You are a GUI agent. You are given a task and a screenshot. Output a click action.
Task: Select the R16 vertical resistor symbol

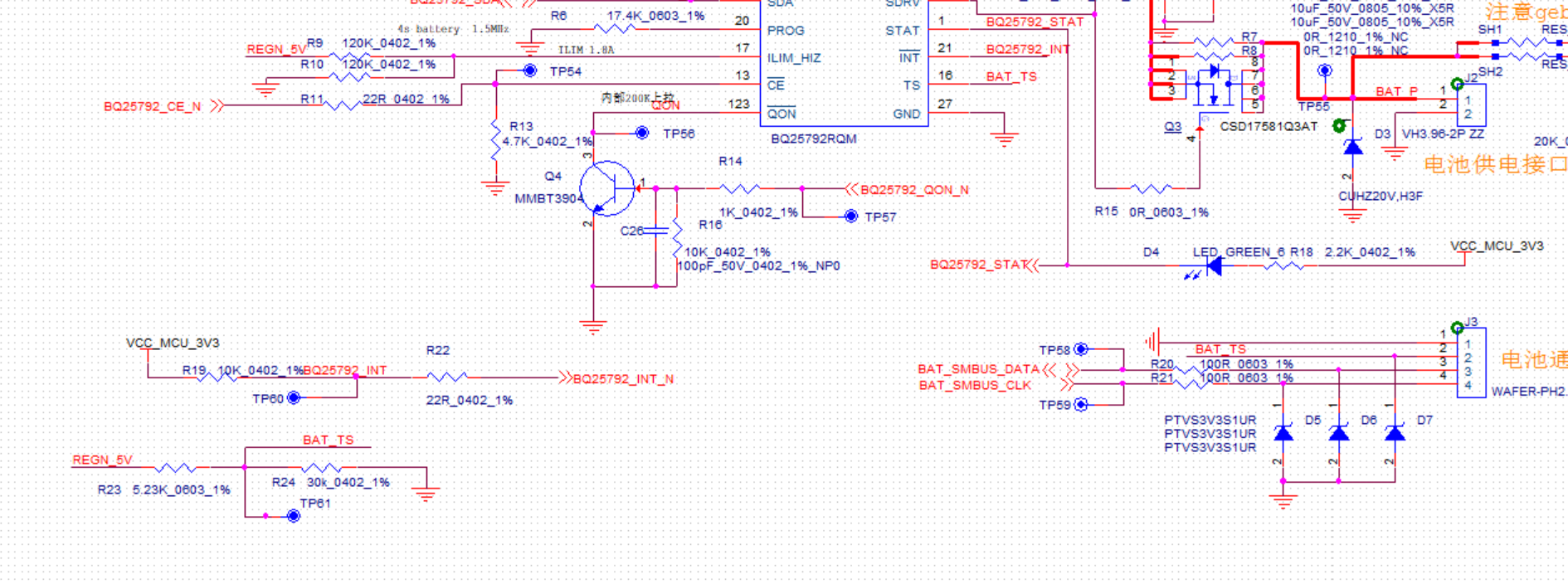[677, 236]
